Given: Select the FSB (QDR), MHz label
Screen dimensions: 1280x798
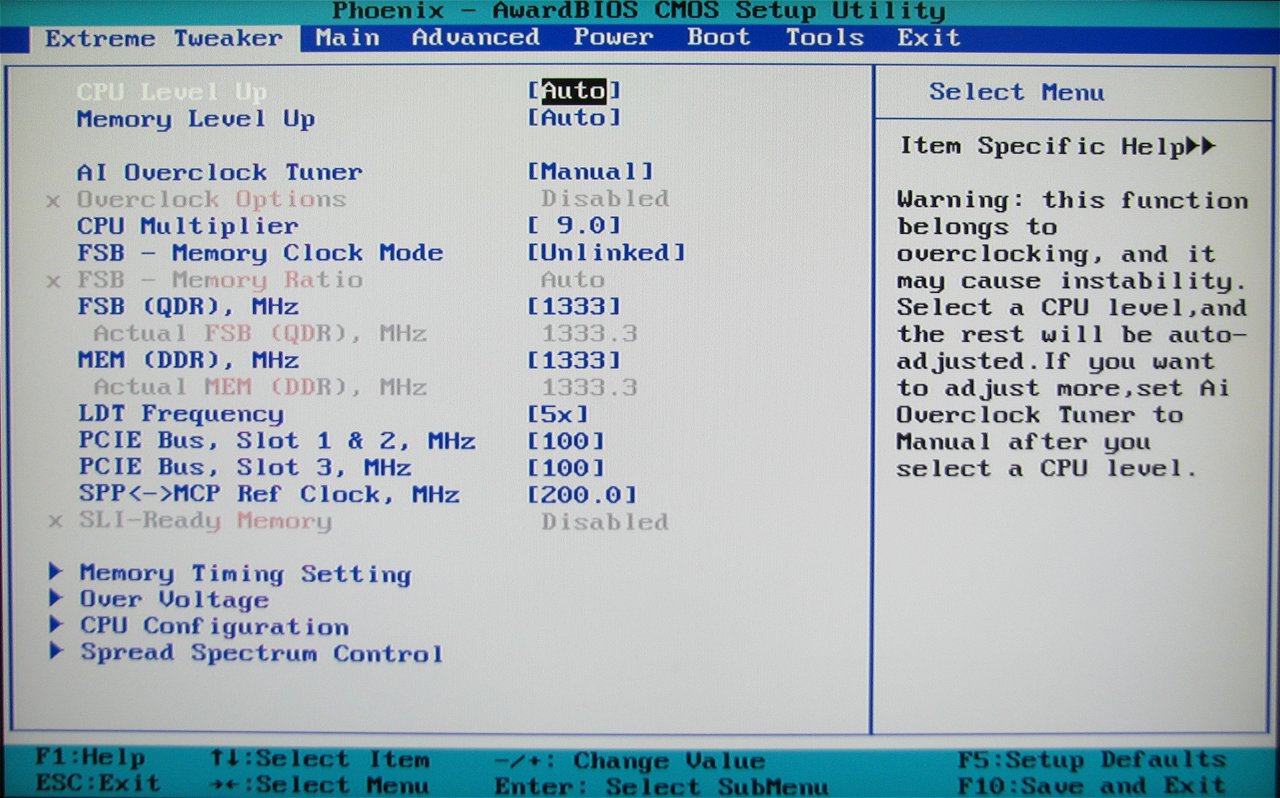Looking at the screenshot, I should (188, 306).
